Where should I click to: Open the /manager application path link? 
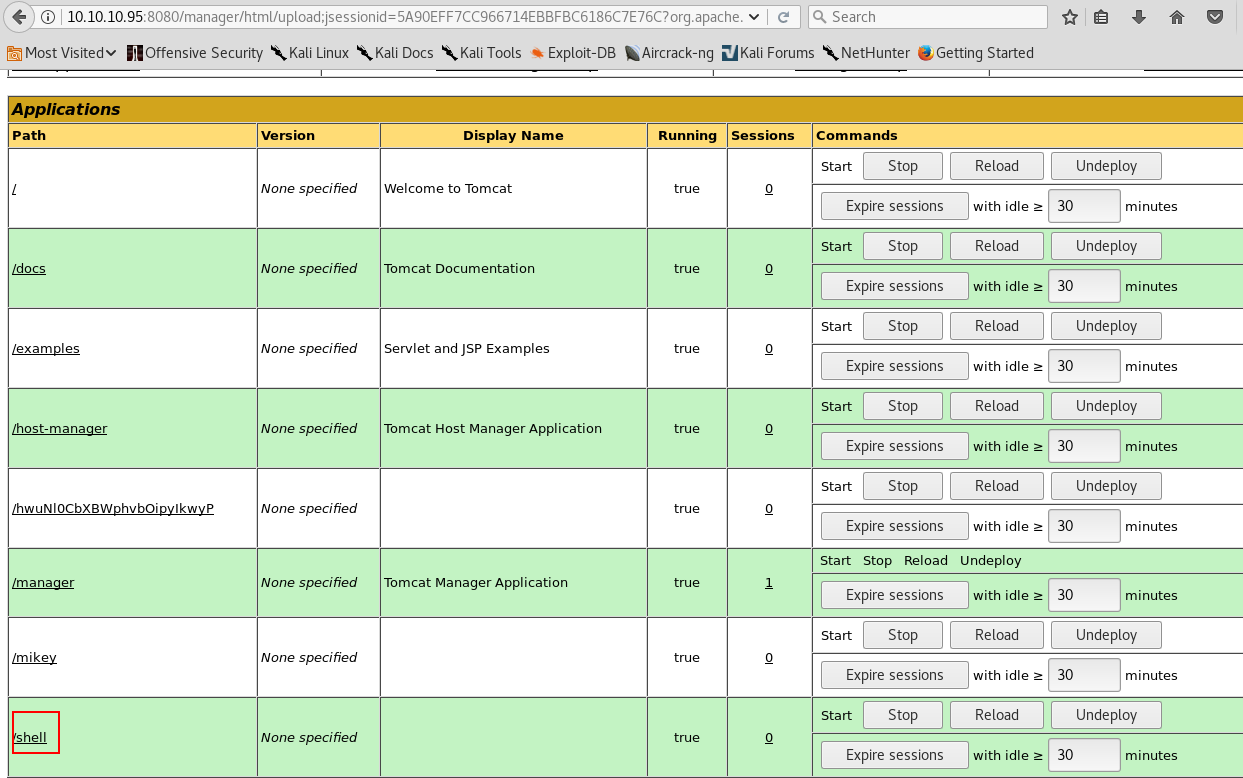(x=43, y=582)
